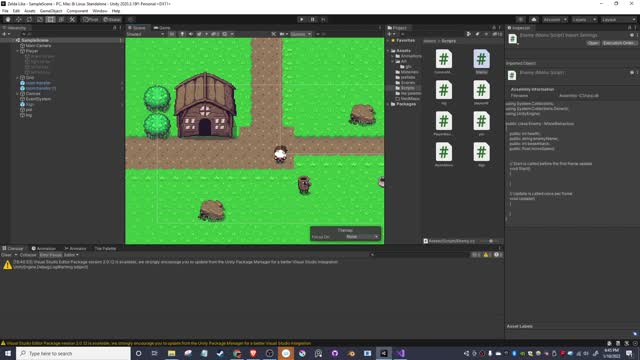
Task: Toggle the console warnings filter
Action: (487, 255)
